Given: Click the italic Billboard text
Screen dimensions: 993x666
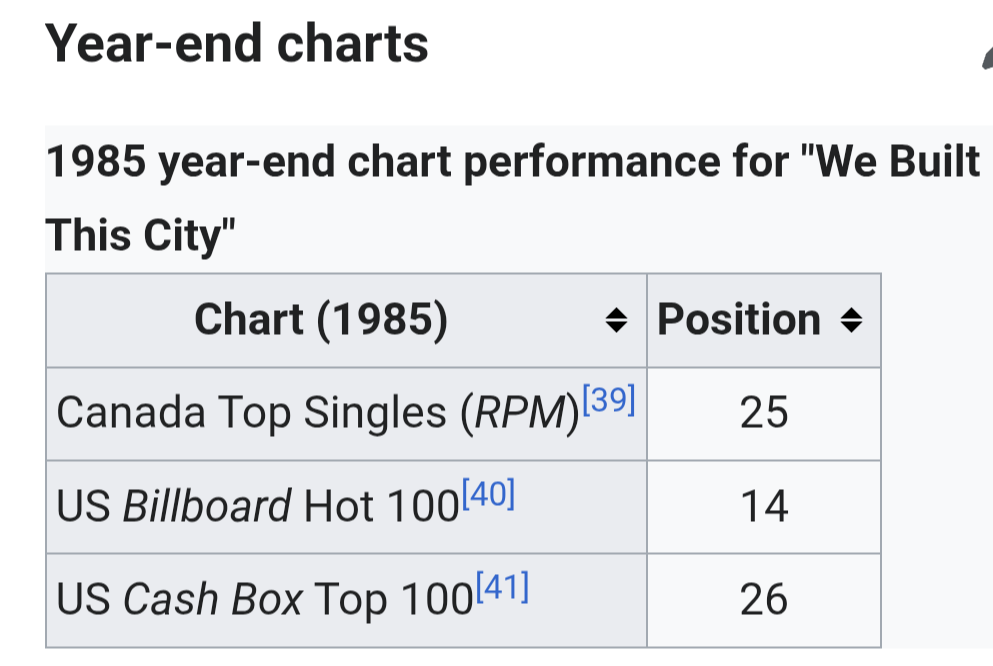Looking at the screenshot, I should [x=206, y=506].
